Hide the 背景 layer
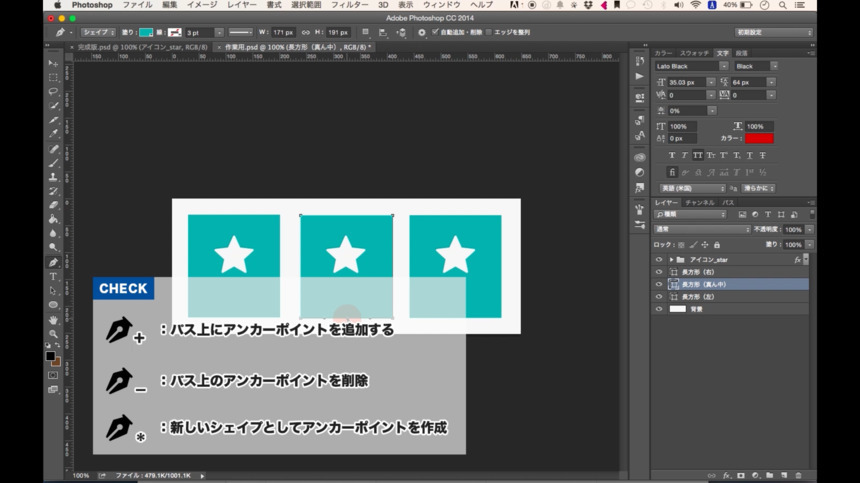 (x=659, y=309)
